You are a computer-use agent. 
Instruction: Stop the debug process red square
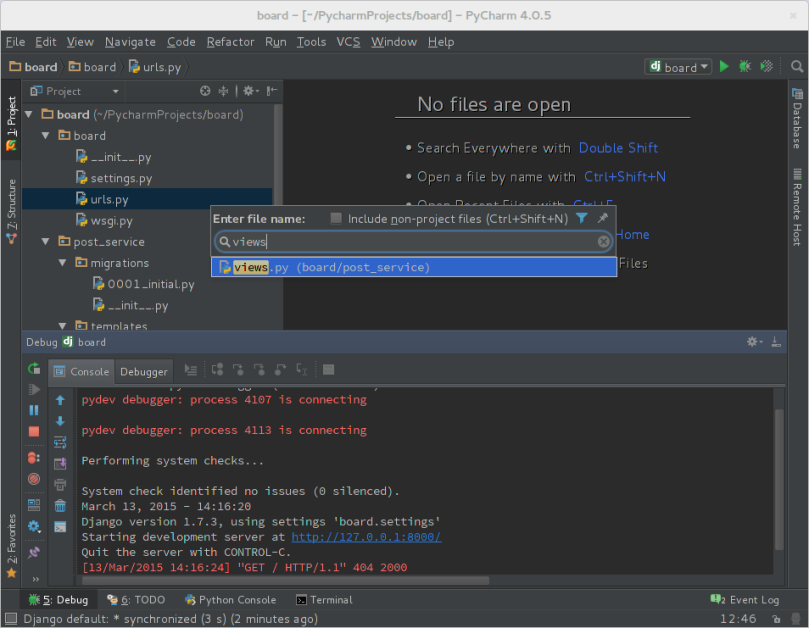pos(34,431)
